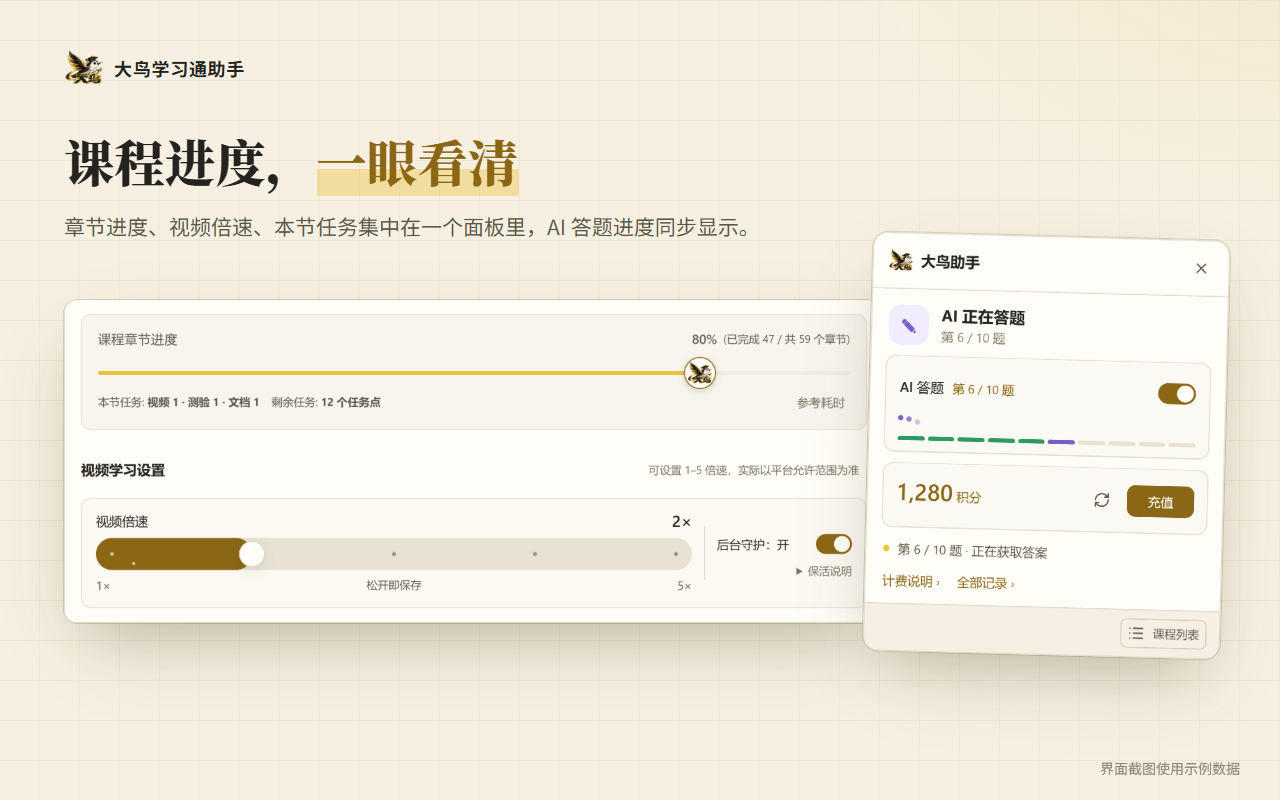Click the 2× speed value
Image resolution: width=1280 pixels, height=800 pixels.
pyautogui.click(x=681, y=522)
